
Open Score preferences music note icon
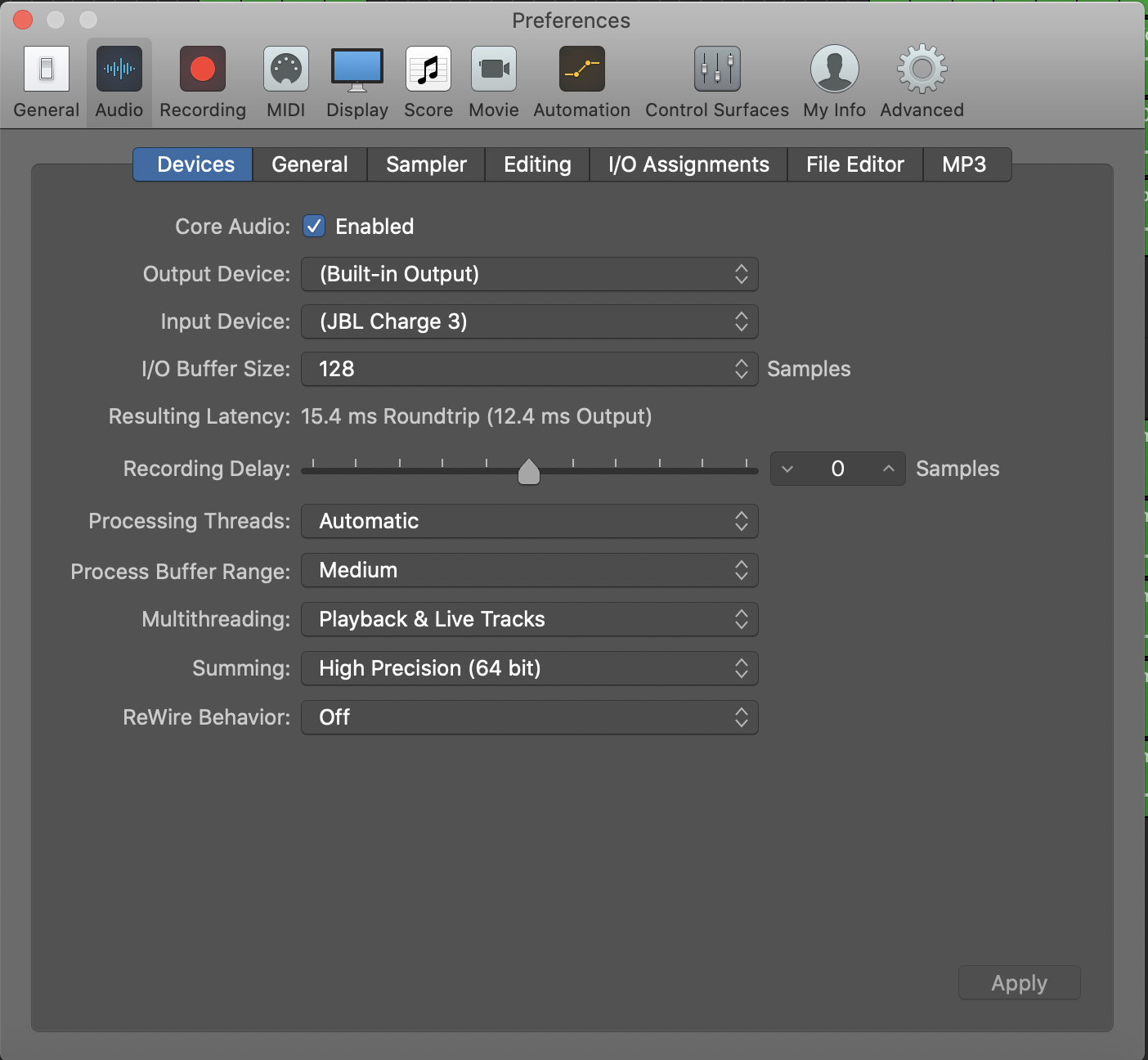pyautogui.click(x=428, y=69)
